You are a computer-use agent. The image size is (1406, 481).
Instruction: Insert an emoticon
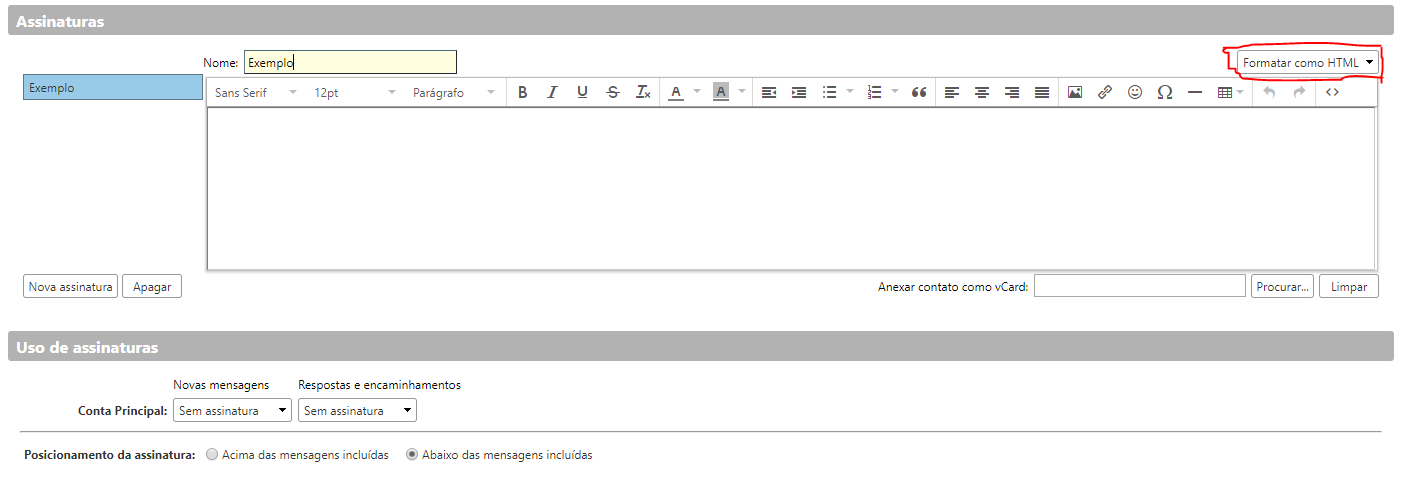point(1135,92)
